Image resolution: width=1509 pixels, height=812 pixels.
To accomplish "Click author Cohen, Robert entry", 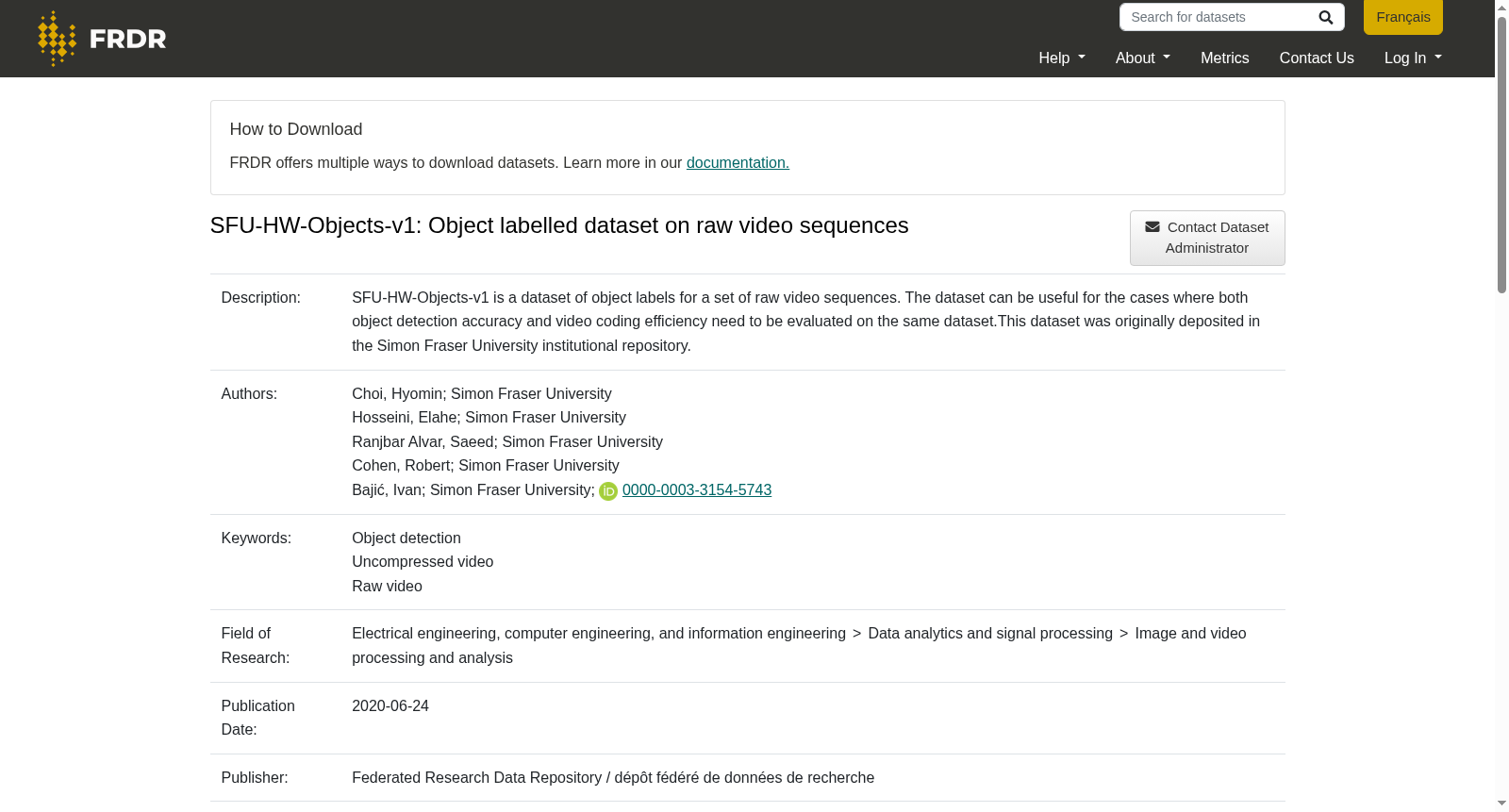I will 486,465.
